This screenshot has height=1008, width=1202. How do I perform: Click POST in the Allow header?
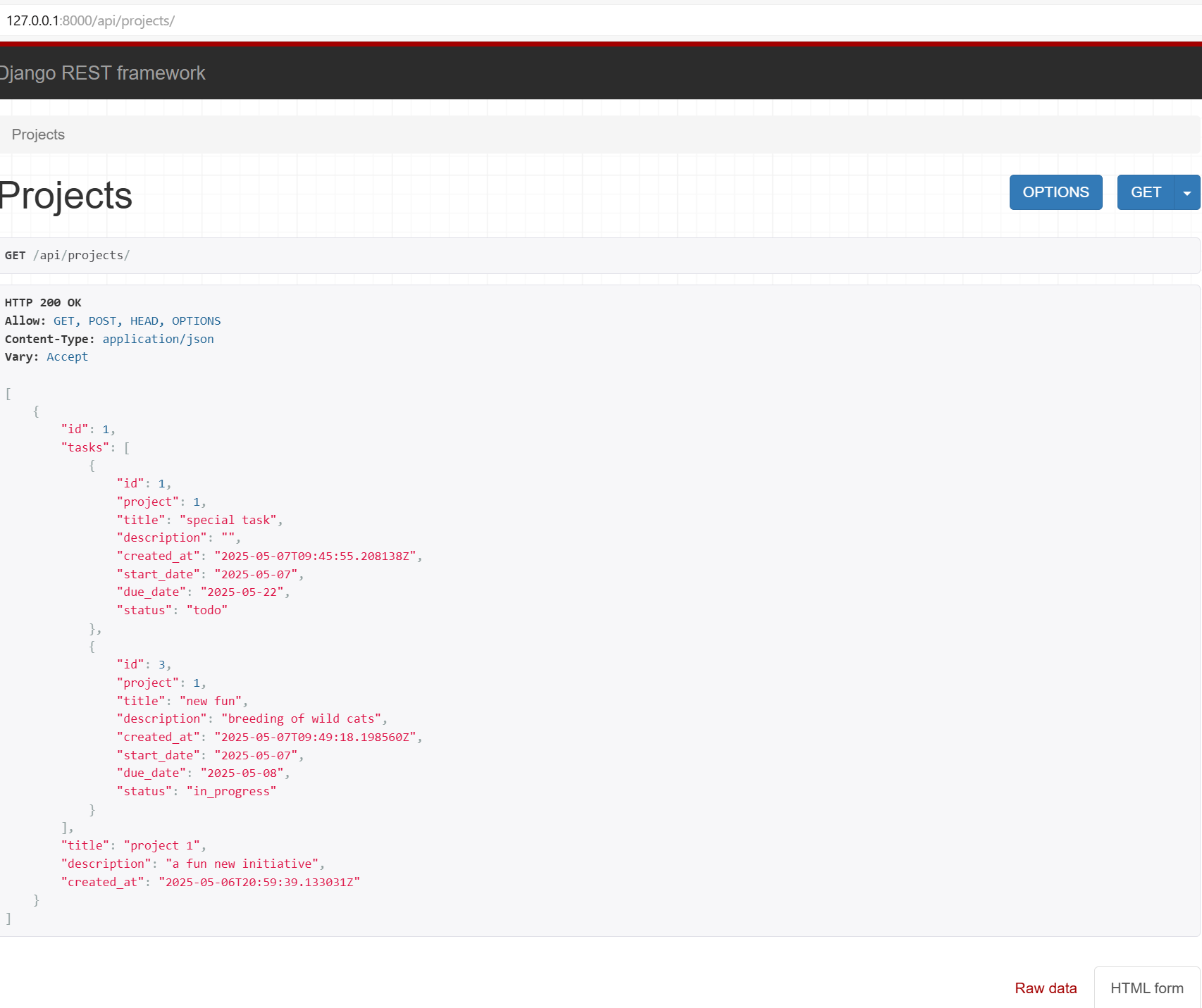[102, 321]
